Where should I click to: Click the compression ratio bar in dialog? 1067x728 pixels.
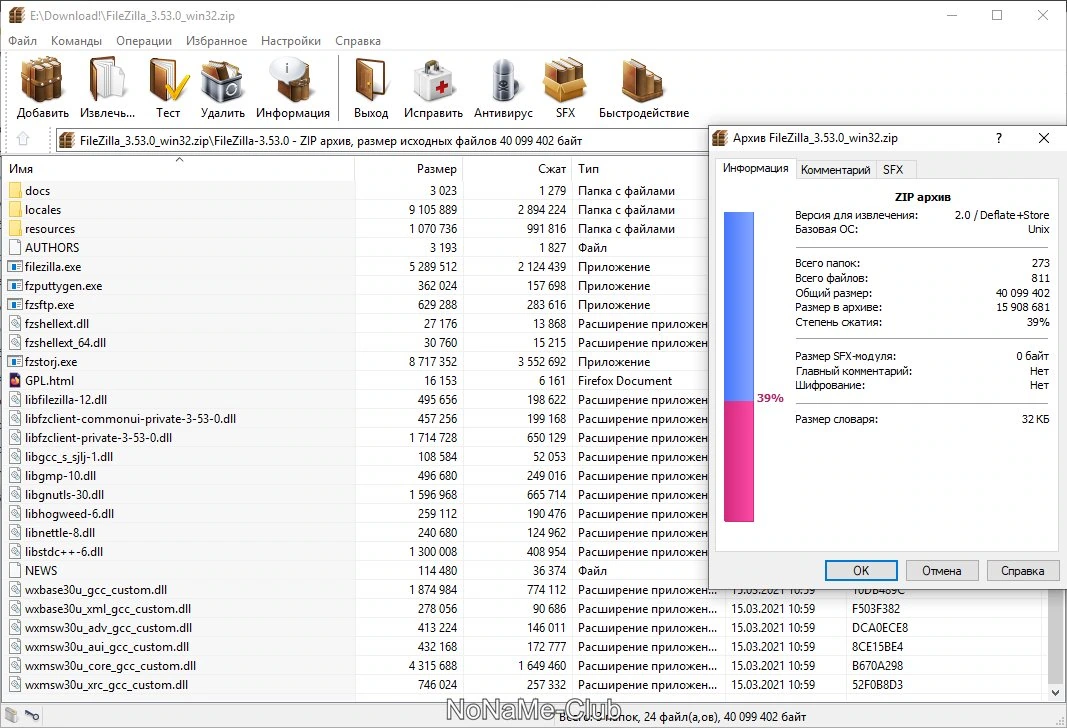pyautogui.click(x=738, y=367)
